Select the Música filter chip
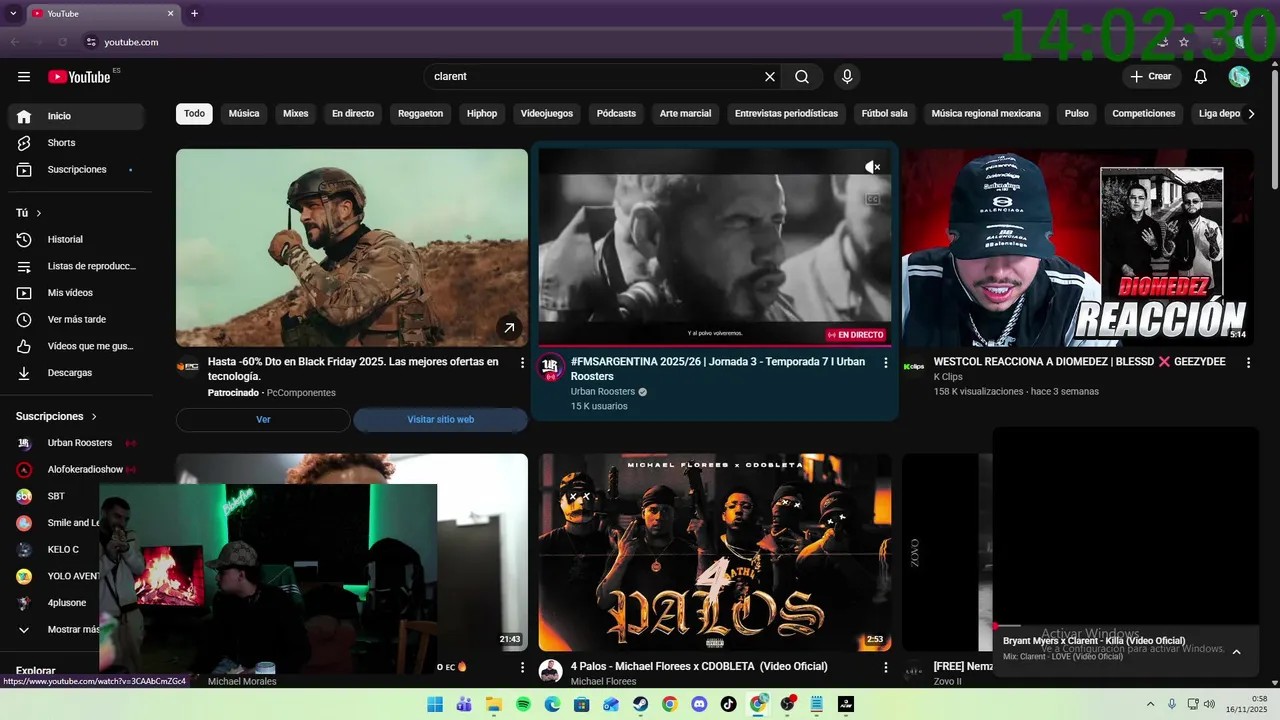Image resolution: width=1280 pixels, height=720 pixels. 244,114
